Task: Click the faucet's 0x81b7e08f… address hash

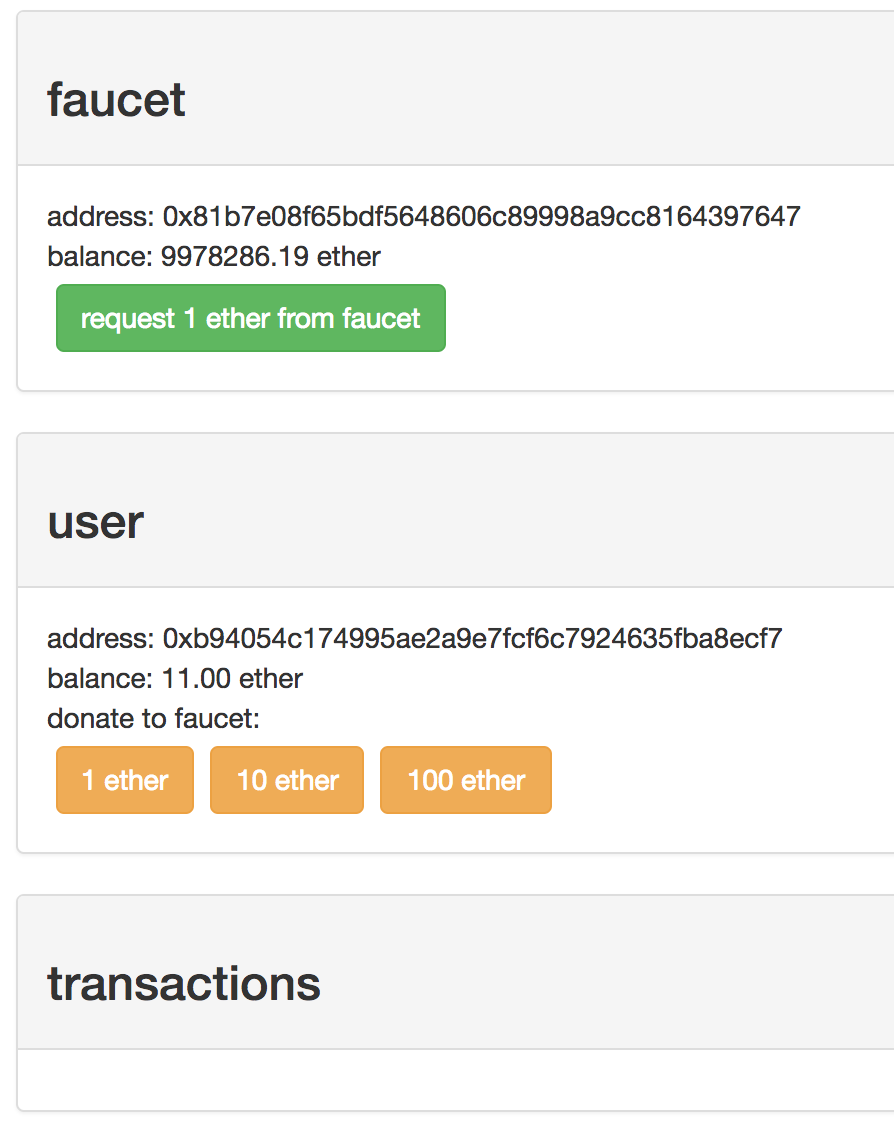Action: tap(481, 216)
